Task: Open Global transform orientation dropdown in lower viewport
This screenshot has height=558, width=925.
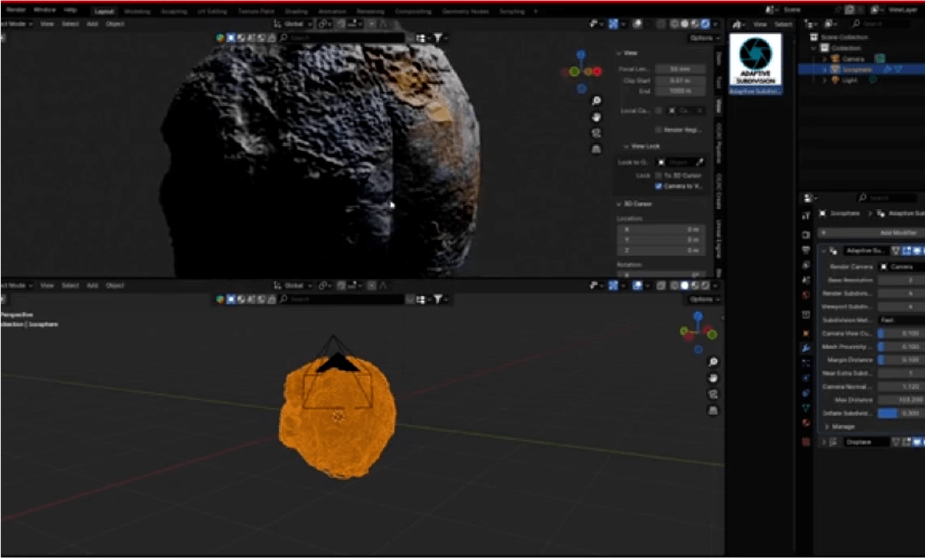Action: click(x=293, y=285)
